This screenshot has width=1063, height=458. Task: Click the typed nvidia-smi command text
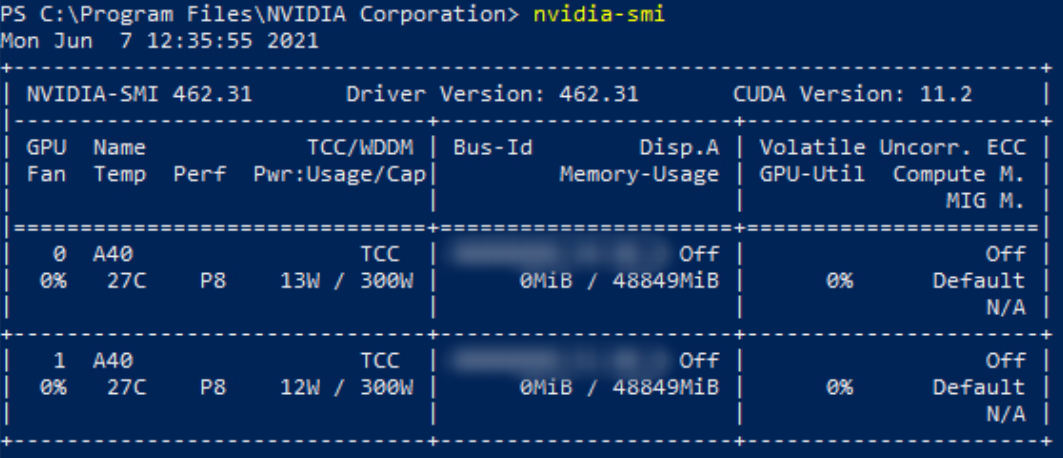(599, 15)
